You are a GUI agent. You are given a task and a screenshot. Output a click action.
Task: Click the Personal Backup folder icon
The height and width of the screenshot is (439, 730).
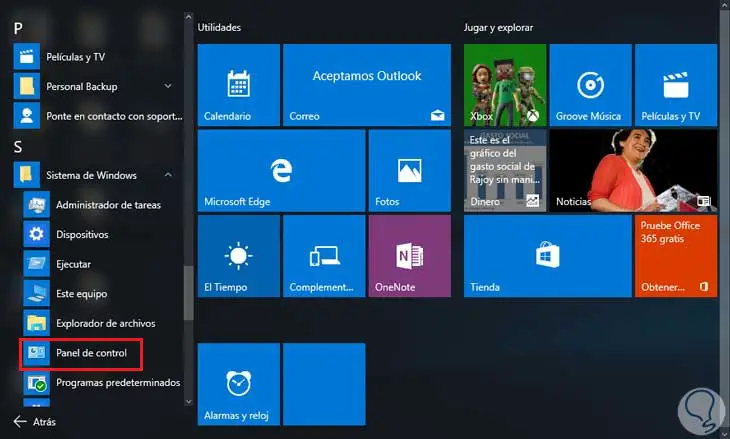(27, 87)
